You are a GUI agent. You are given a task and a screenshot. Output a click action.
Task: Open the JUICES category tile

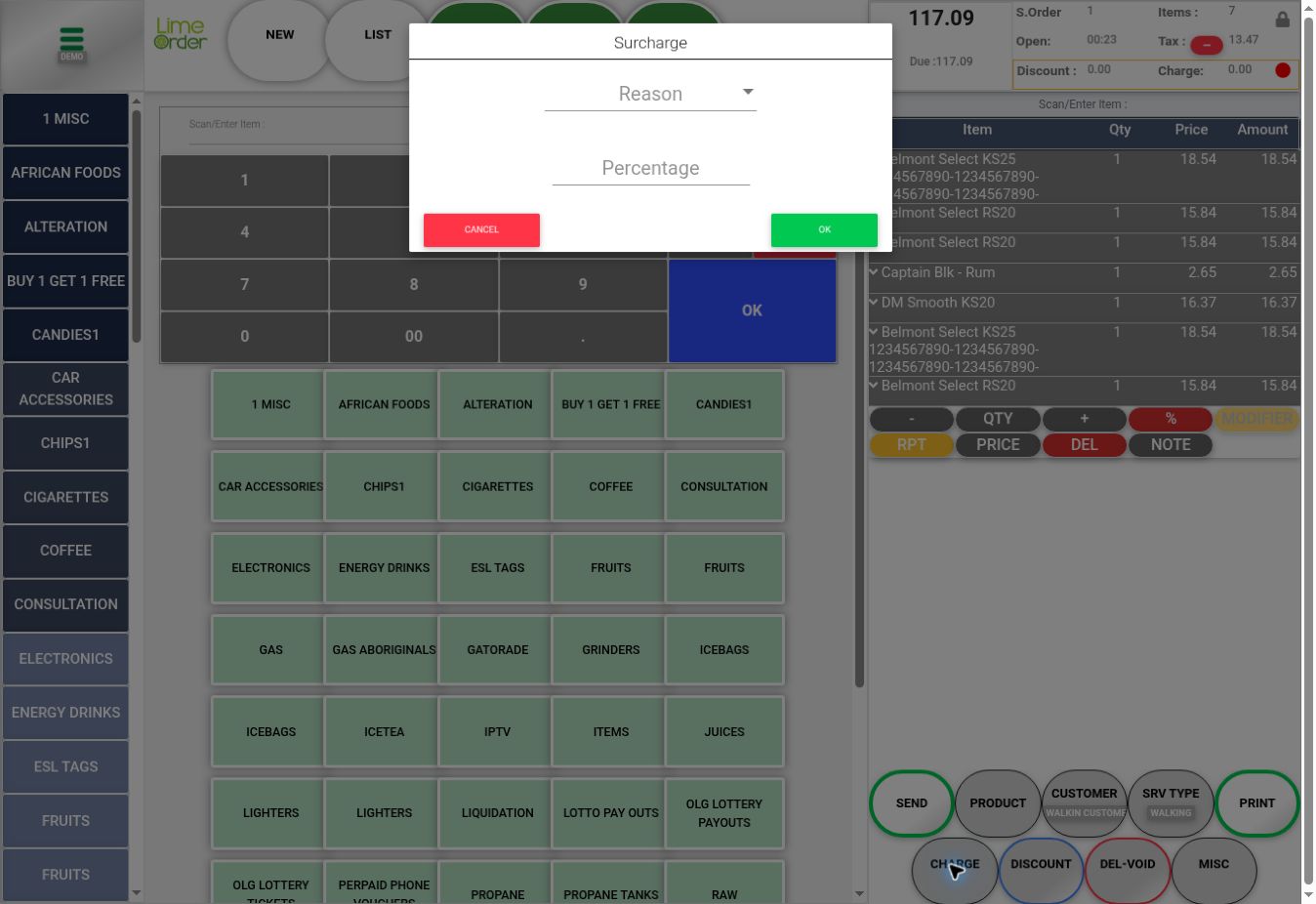click(724, 731)
